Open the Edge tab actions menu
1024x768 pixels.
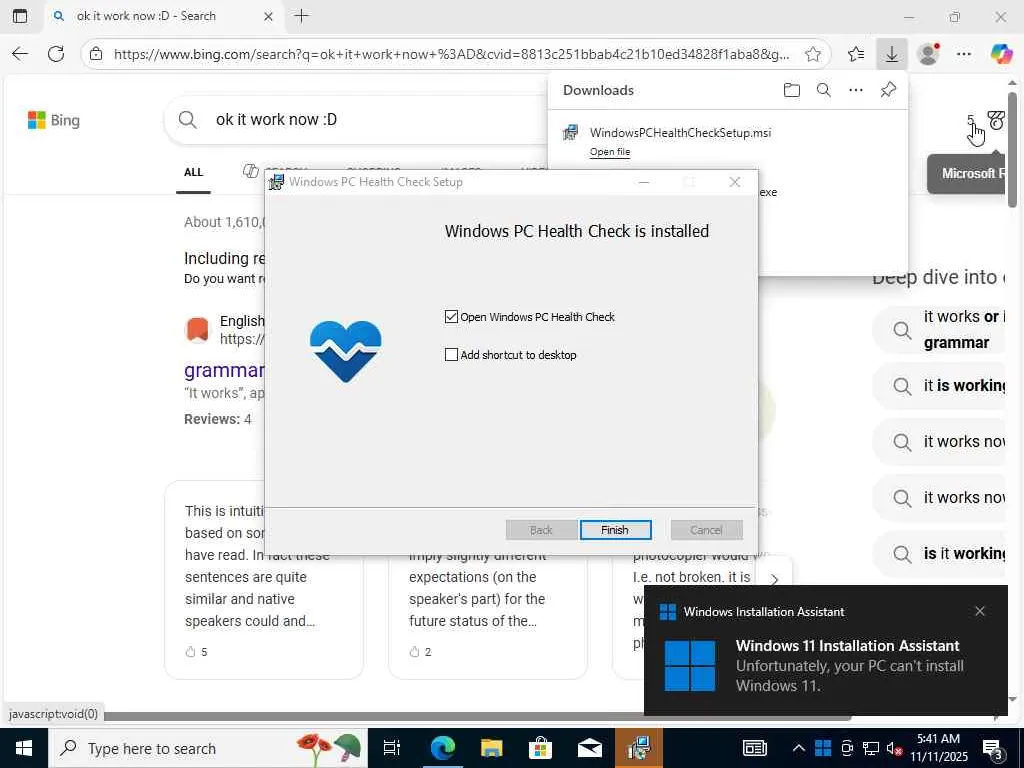(20, 16)
